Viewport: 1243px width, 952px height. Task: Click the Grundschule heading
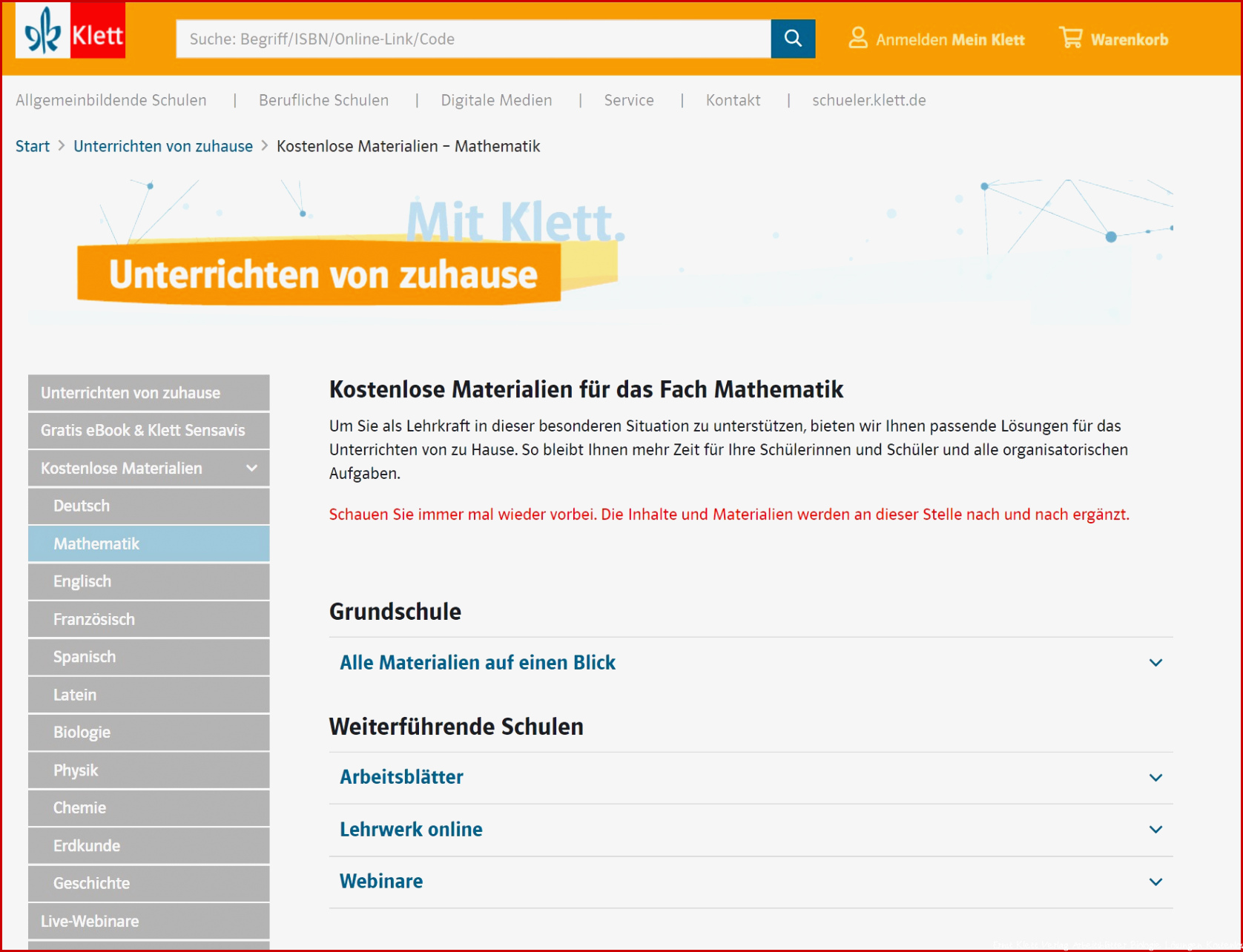[x=395, y=612]
